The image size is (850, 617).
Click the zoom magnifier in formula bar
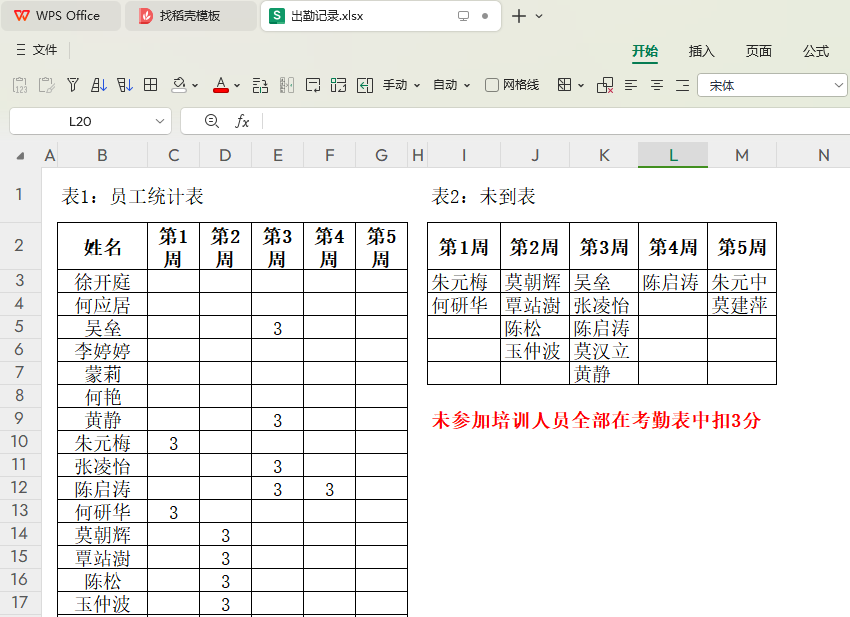[x=212, y=121]
